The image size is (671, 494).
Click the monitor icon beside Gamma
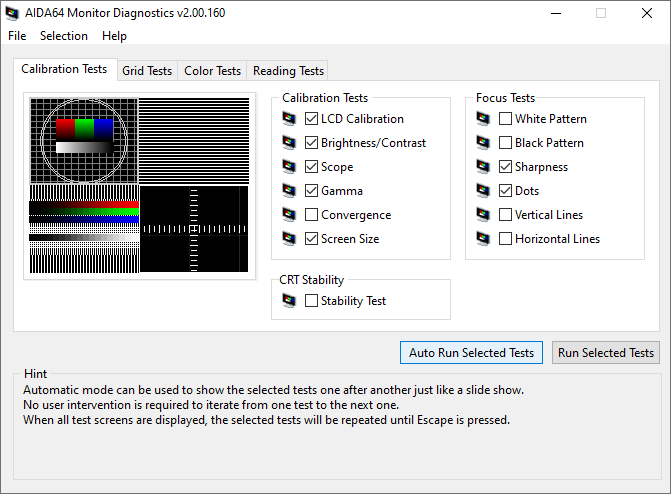point(289,190)
